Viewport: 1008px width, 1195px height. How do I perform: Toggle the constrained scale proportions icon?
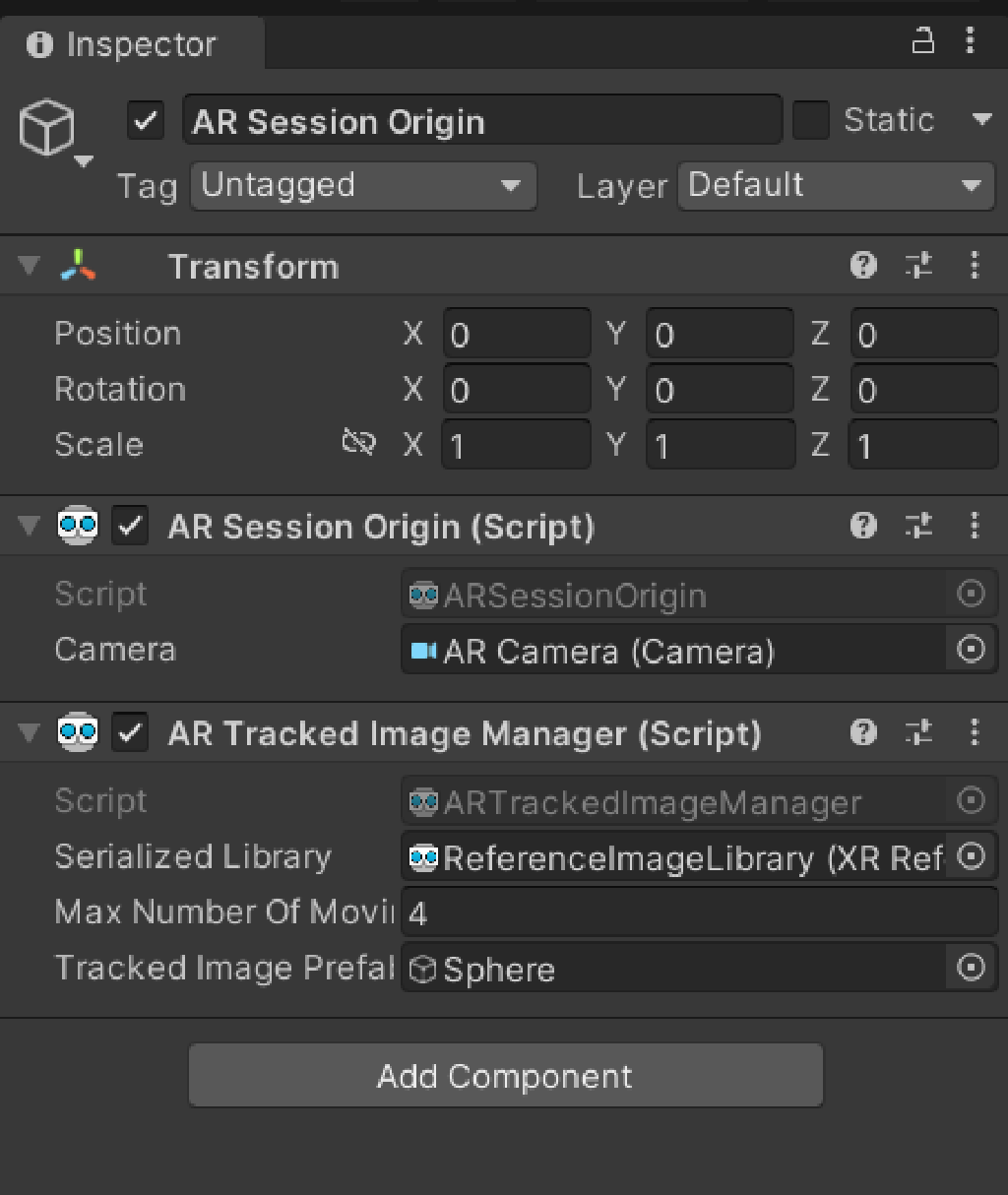(x=356, y=443)
